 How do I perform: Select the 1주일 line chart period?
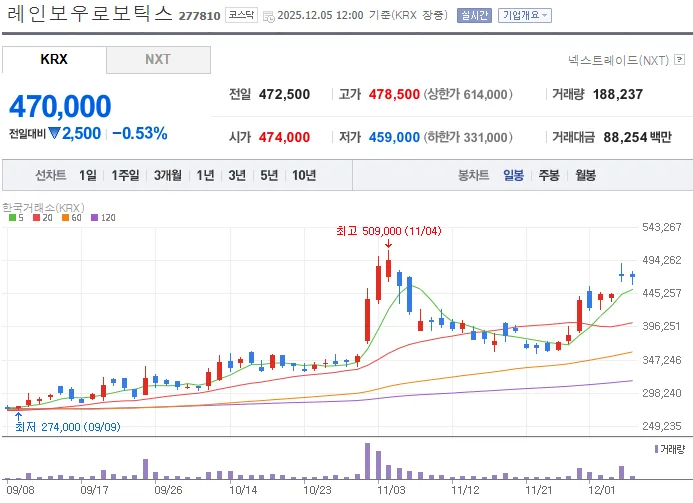[125, 175]
